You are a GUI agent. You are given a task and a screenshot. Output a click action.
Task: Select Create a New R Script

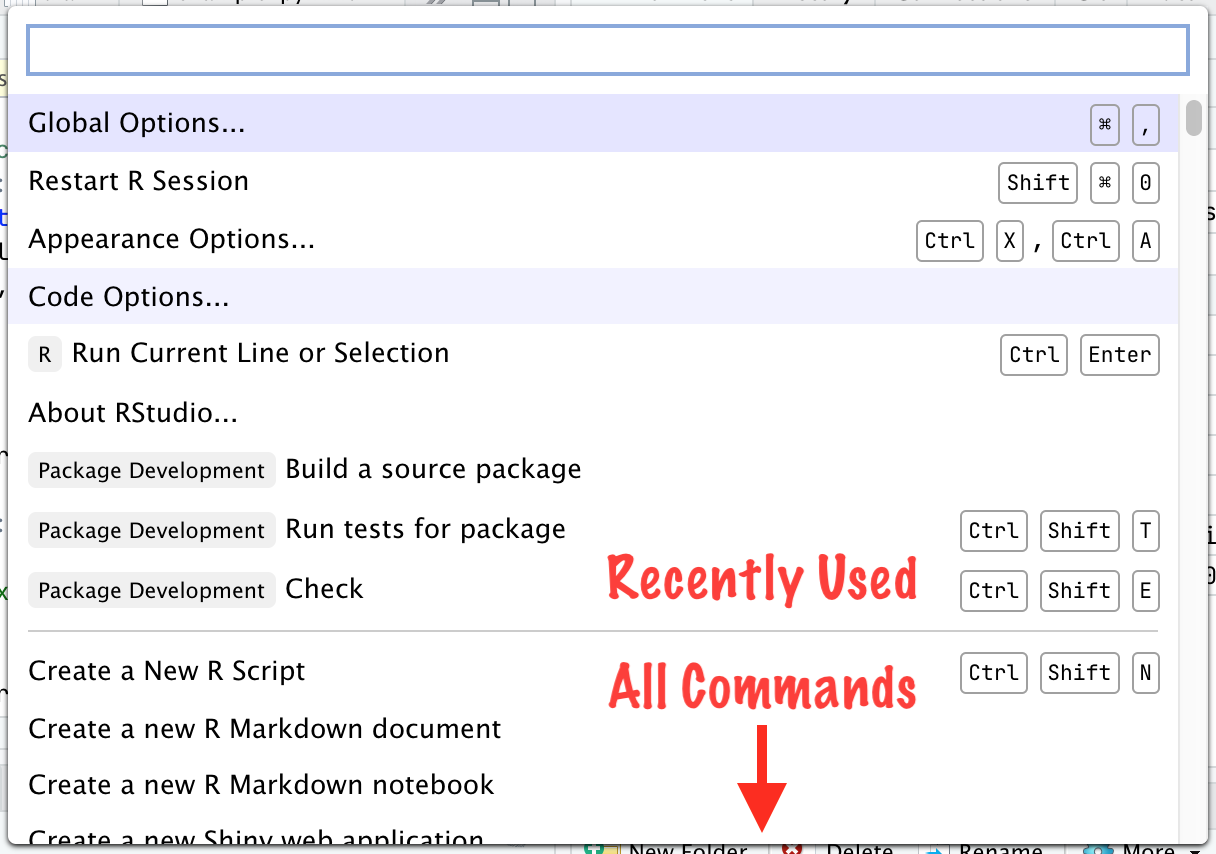[x=167, y=671]
